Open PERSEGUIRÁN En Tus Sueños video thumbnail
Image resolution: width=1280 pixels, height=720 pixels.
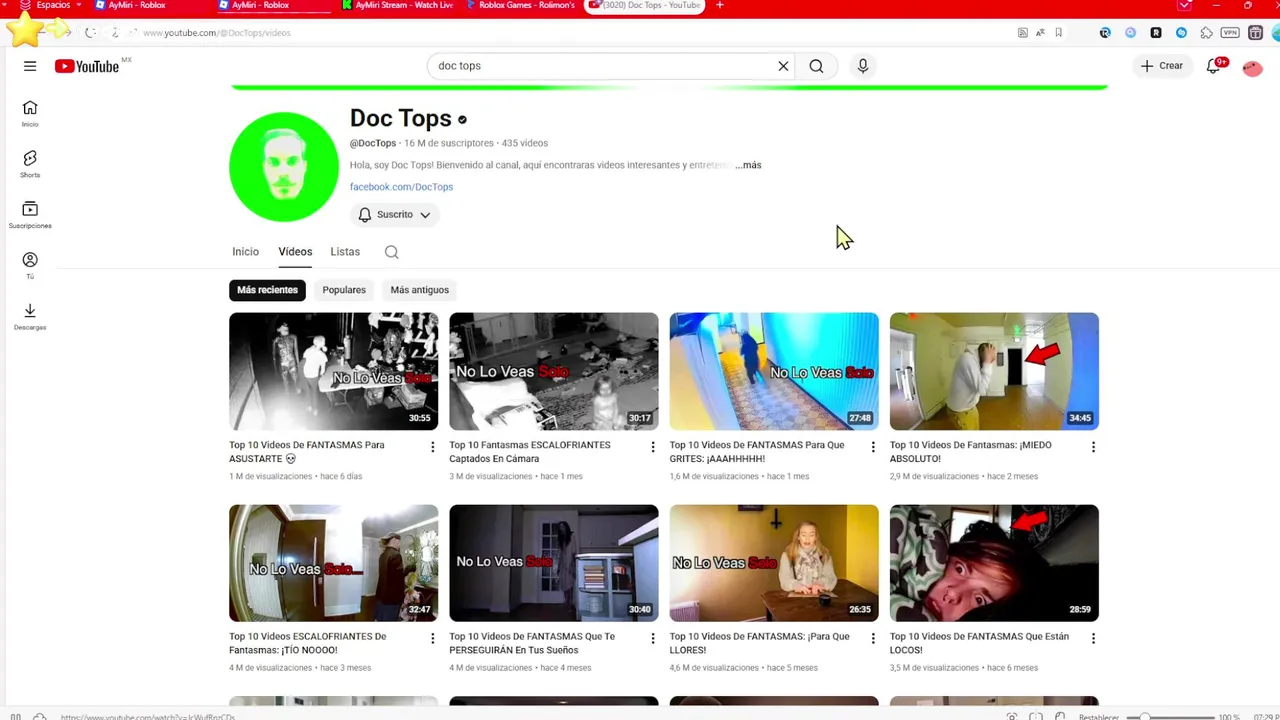[x=554, y=563]
